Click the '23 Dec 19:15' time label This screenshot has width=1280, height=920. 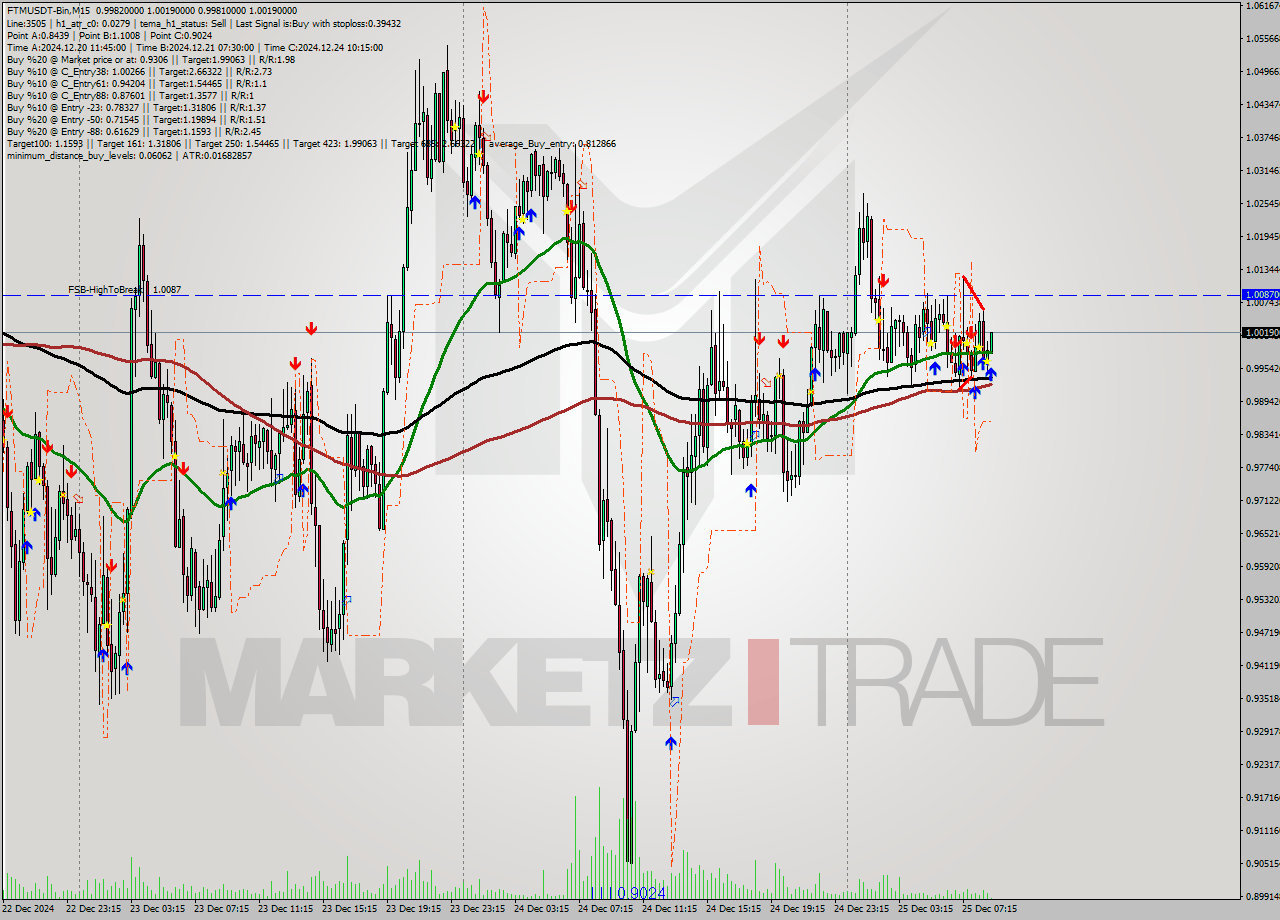coord(414,909)
